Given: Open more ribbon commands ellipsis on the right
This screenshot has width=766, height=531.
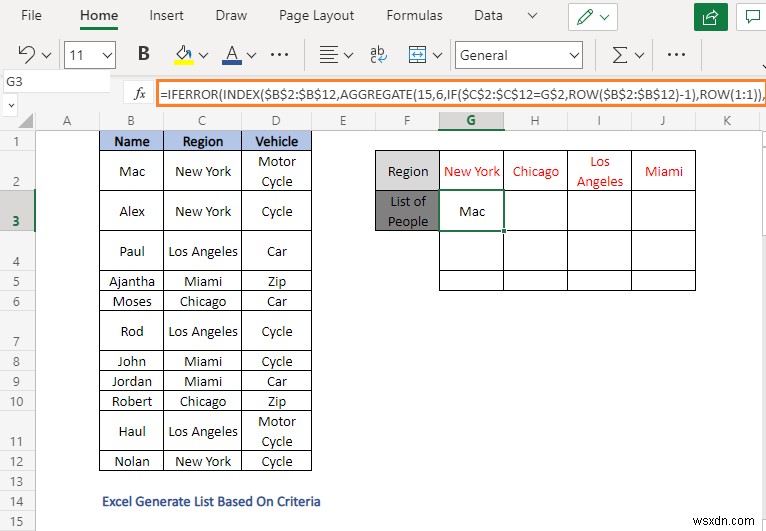Looking at the screenshot, I should [676, 55].
